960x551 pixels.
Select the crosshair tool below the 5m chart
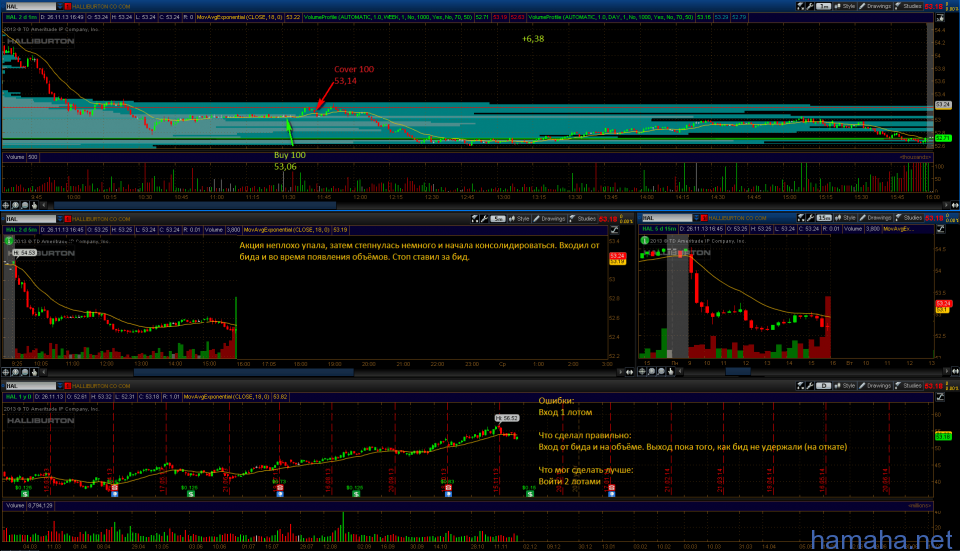(6, 372)
